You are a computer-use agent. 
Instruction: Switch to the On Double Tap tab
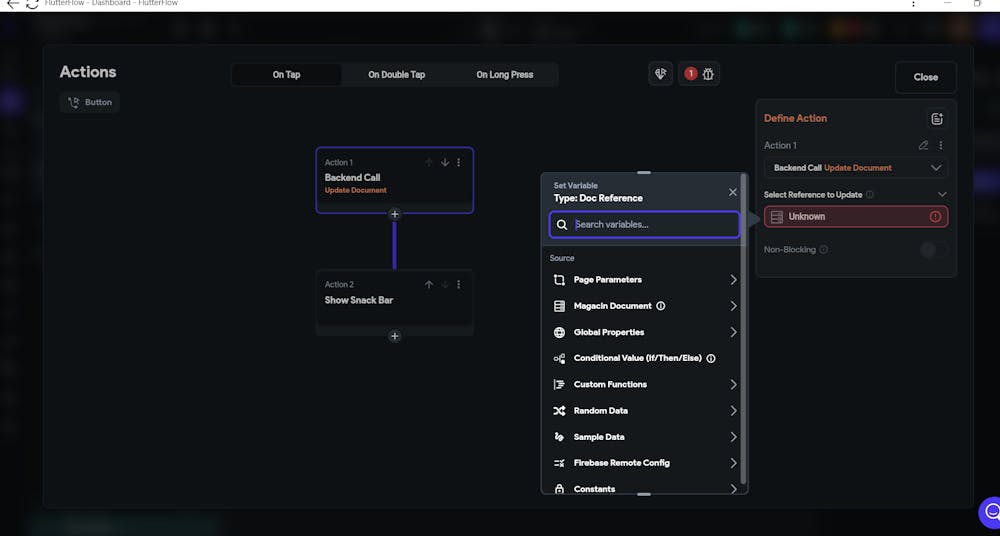(396, 75)
